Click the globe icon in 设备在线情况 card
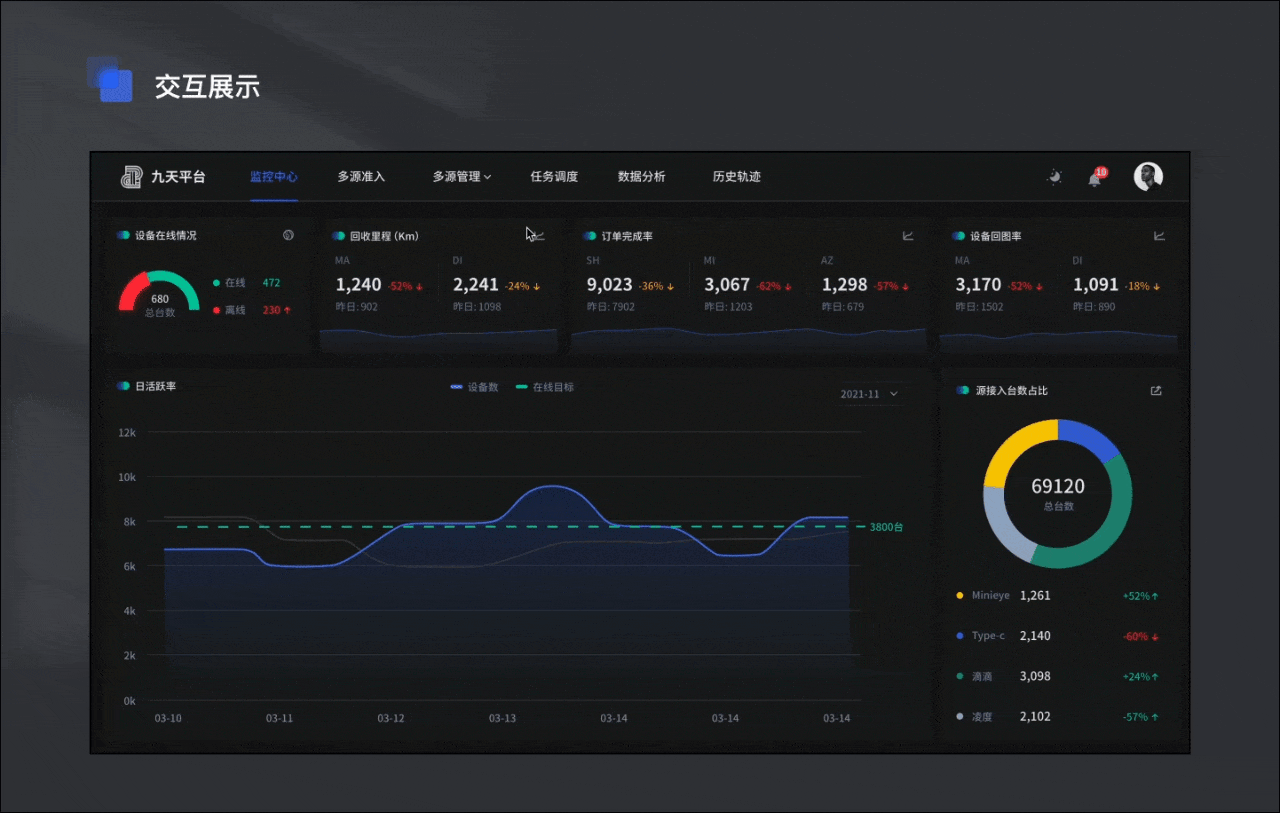This screenshot has height=813, width=1280. pos(288,235)
